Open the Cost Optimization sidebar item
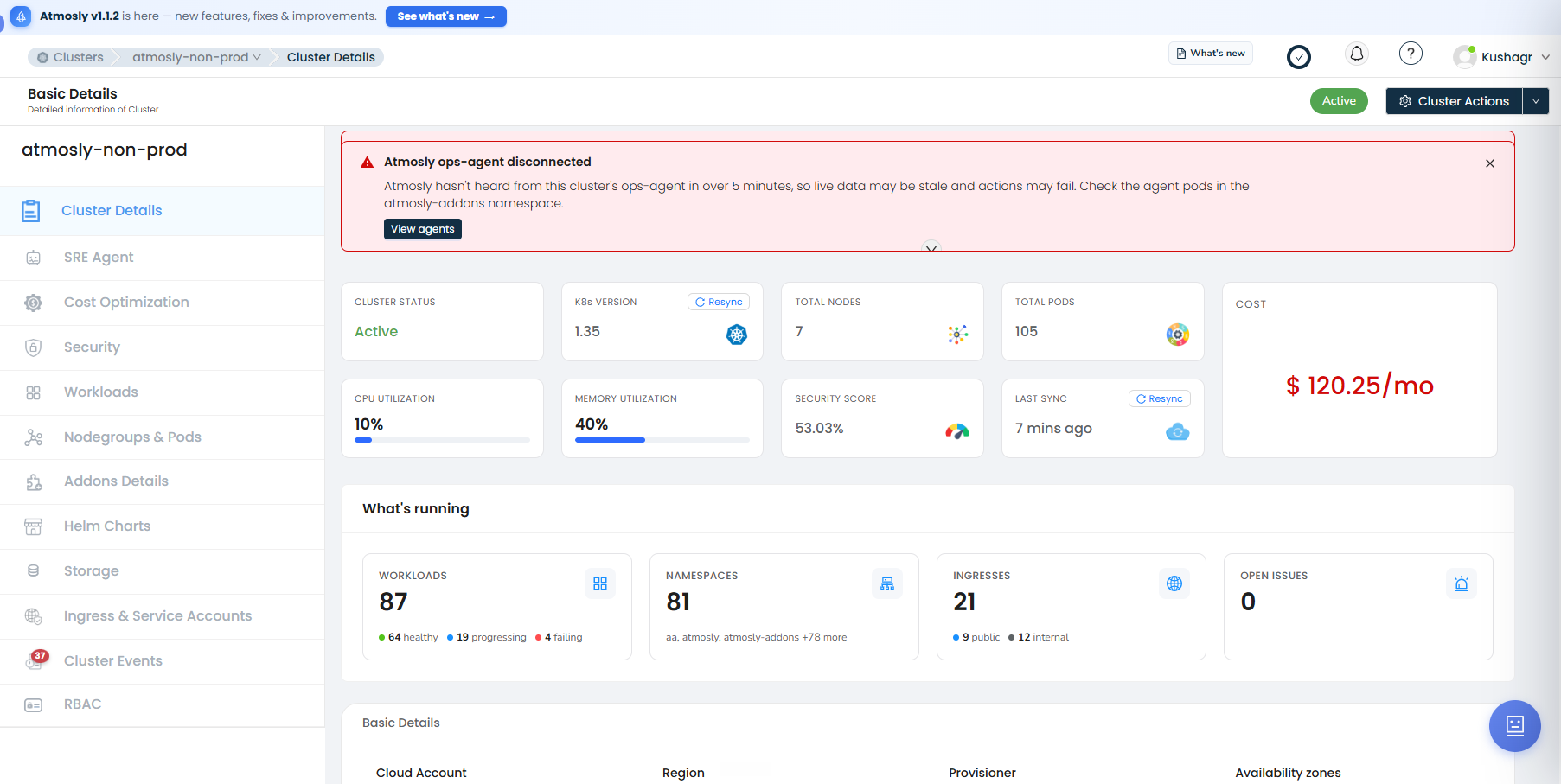 click(163, 303)
